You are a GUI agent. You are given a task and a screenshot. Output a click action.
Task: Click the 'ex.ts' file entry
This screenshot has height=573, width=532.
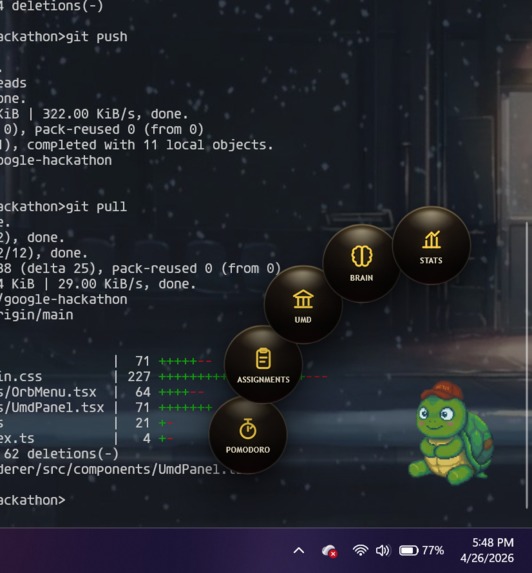click(x=17, y=439)
